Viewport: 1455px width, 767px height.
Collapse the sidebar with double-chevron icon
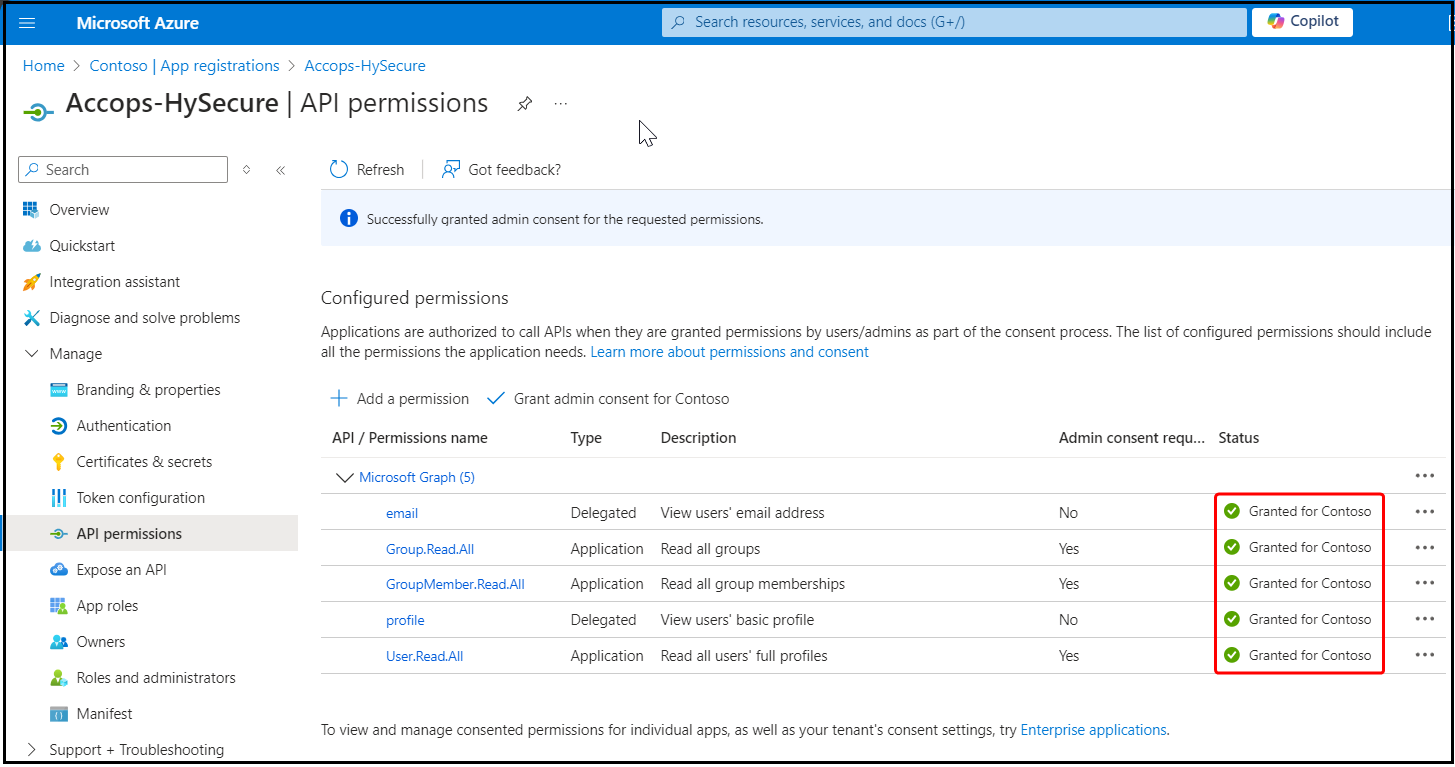pyautogui.click(x=281, y=170)
